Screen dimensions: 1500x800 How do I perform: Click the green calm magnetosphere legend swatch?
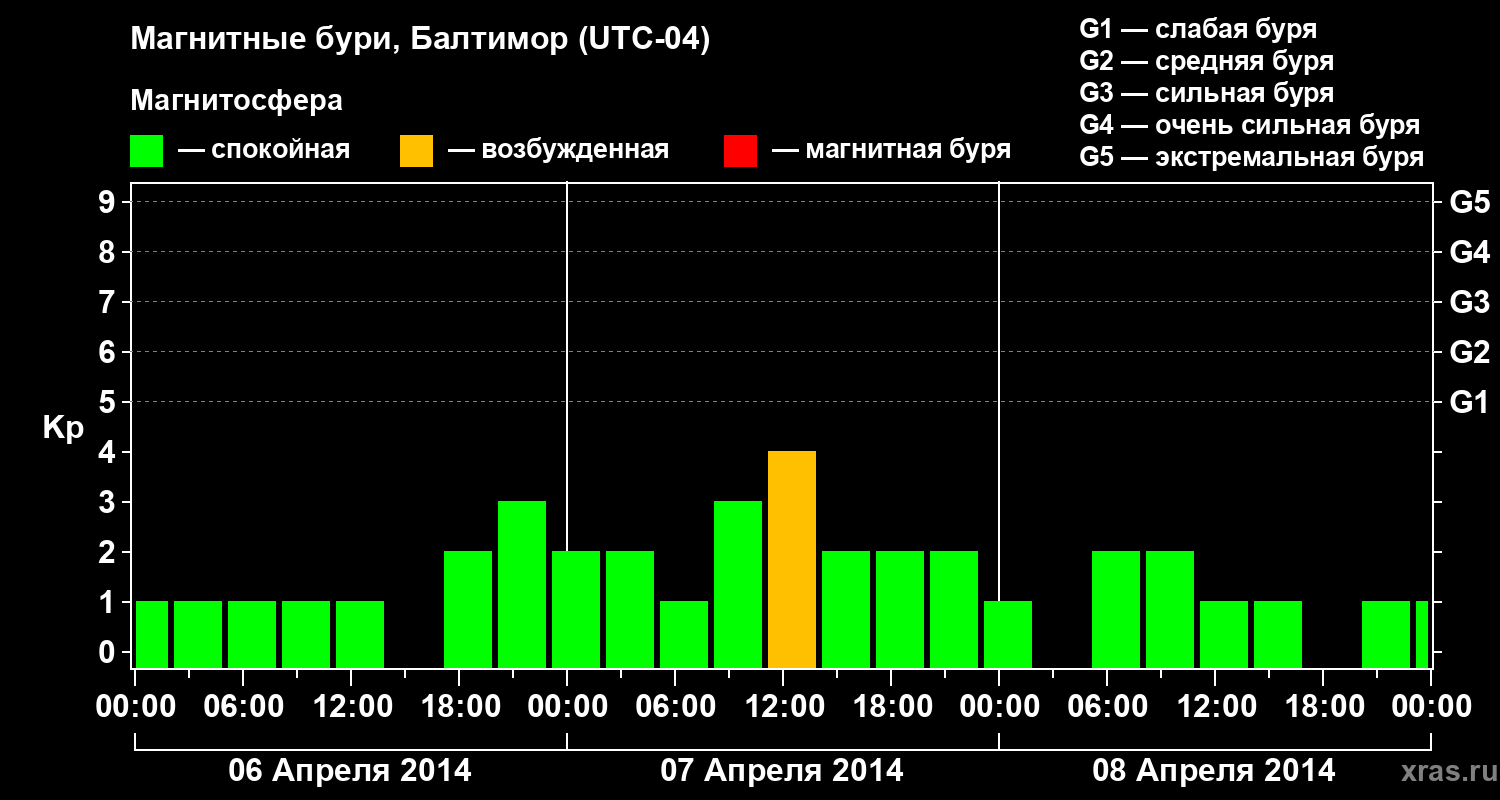pos(147,151)
